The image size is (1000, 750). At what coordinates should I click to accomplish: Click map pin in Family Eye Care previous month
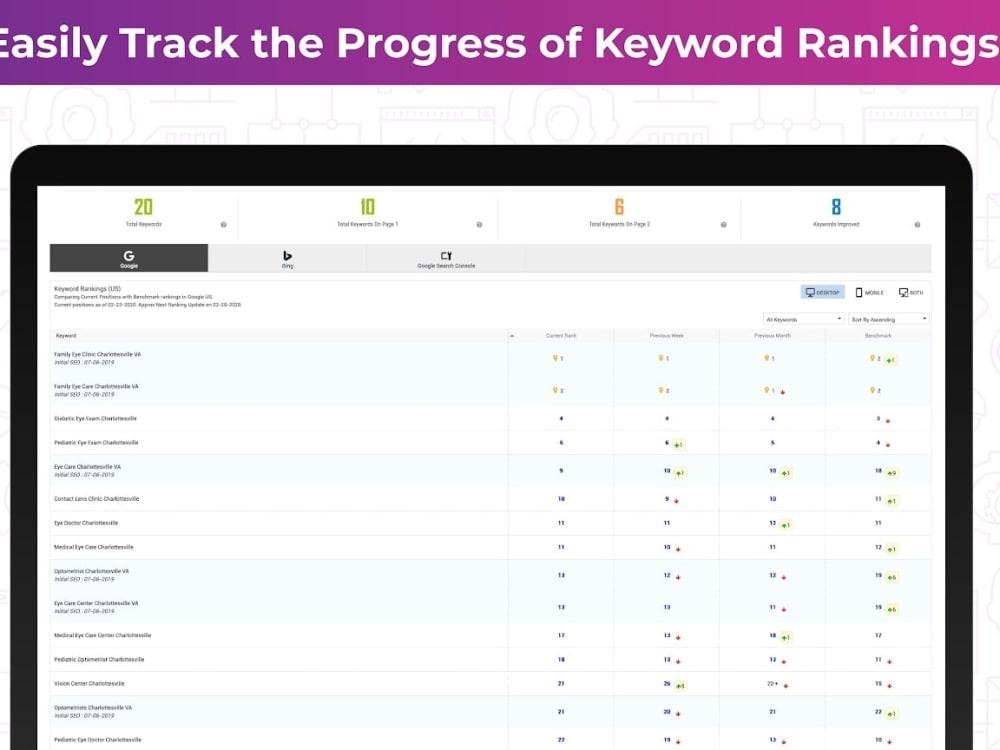[767, 390]
